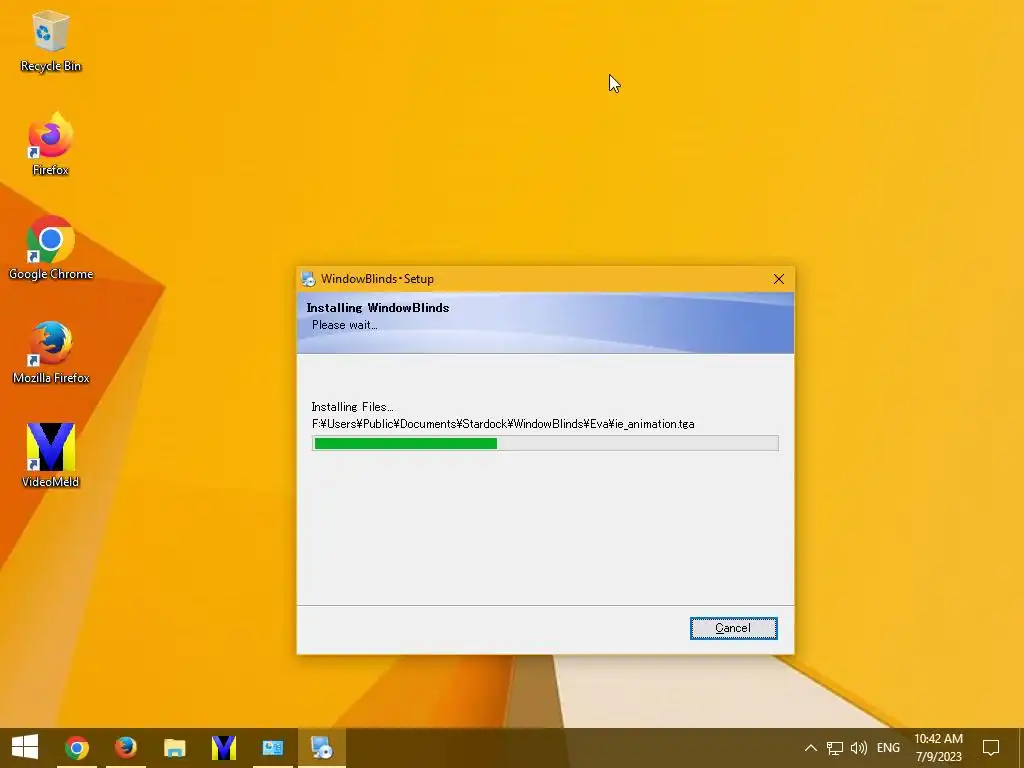
Task: Select the Firefox desktop shortcut
Action: 50,144
